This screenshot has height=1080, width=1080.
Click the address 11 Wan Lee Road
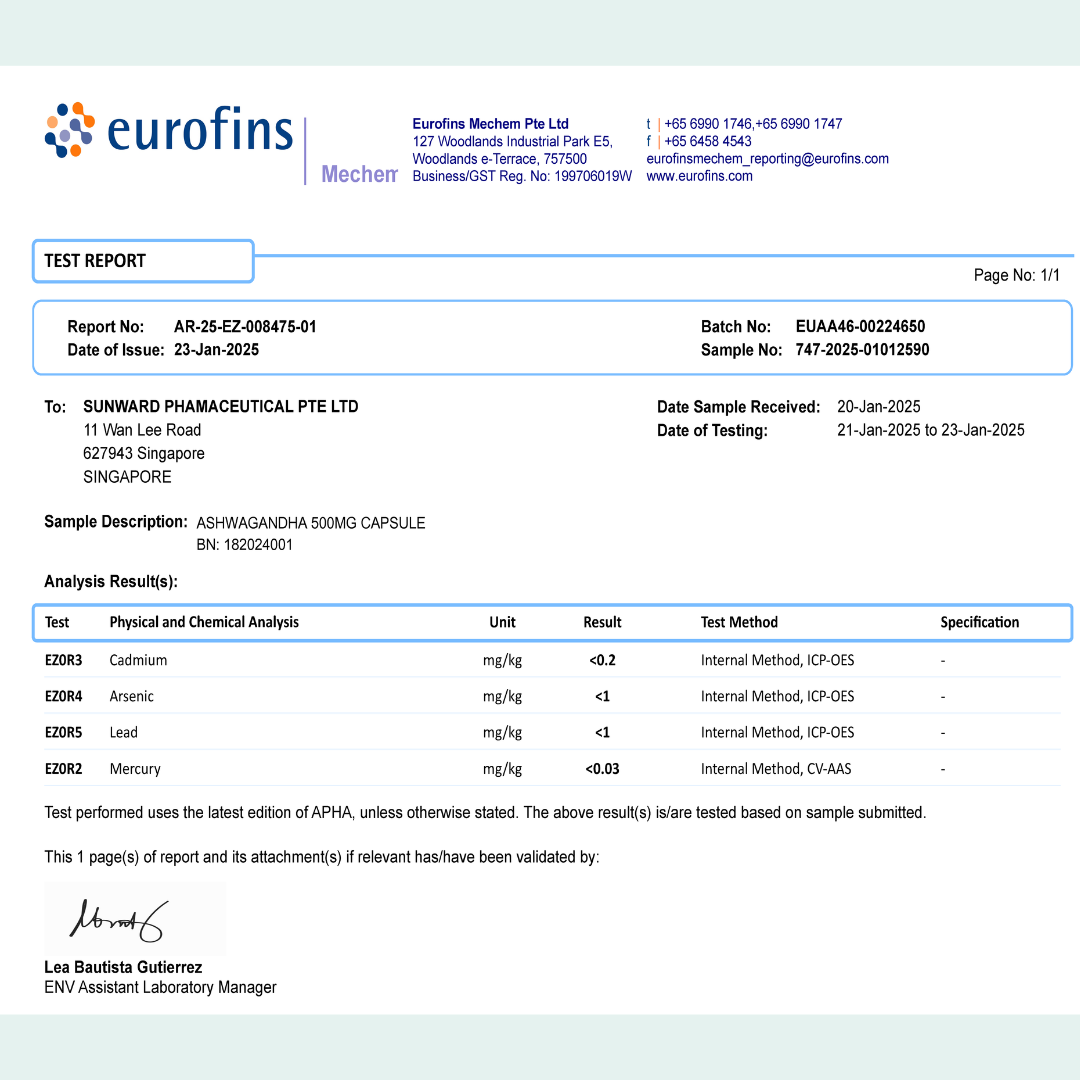pos(142,430)
